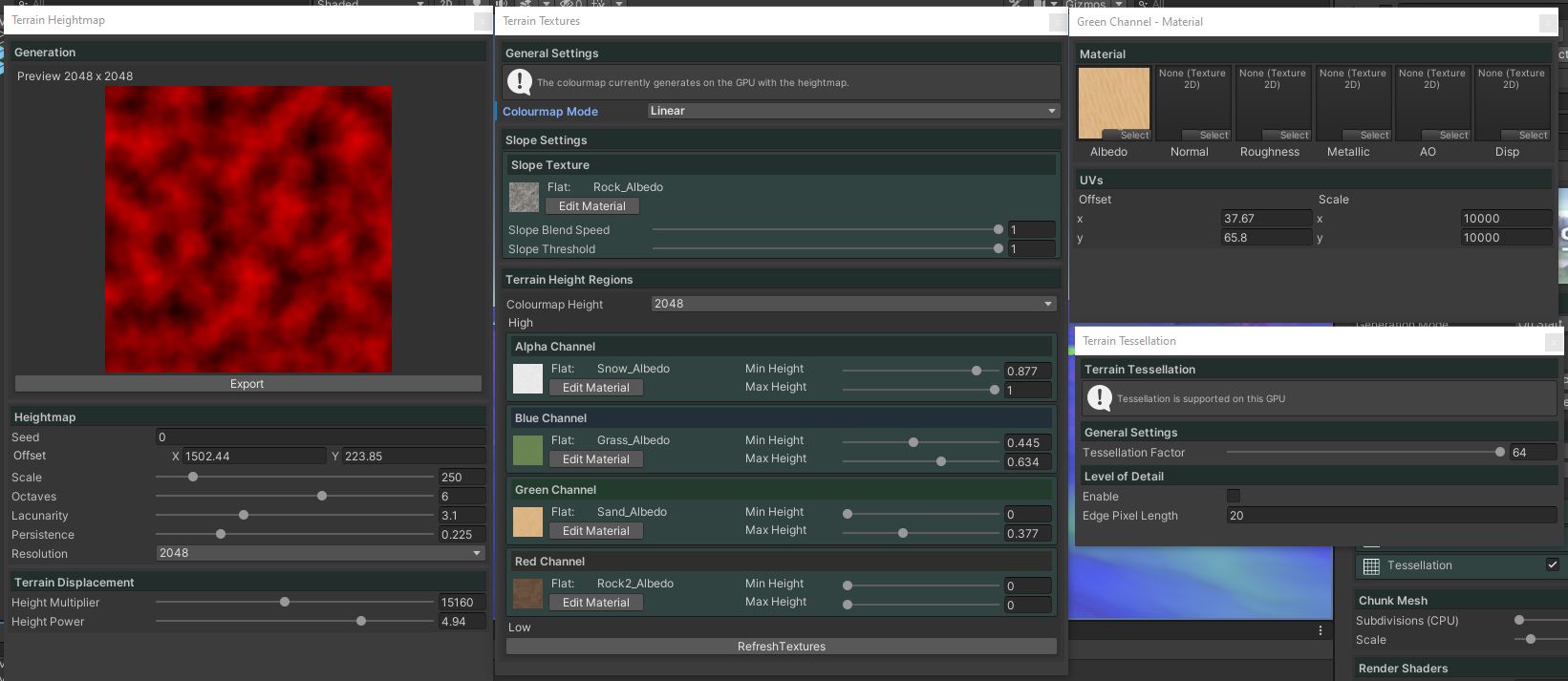Open the Colourmap Mode dropdown
This screenshot has width=1568, height=681.
pyautogui.click(x=852, y=111)
